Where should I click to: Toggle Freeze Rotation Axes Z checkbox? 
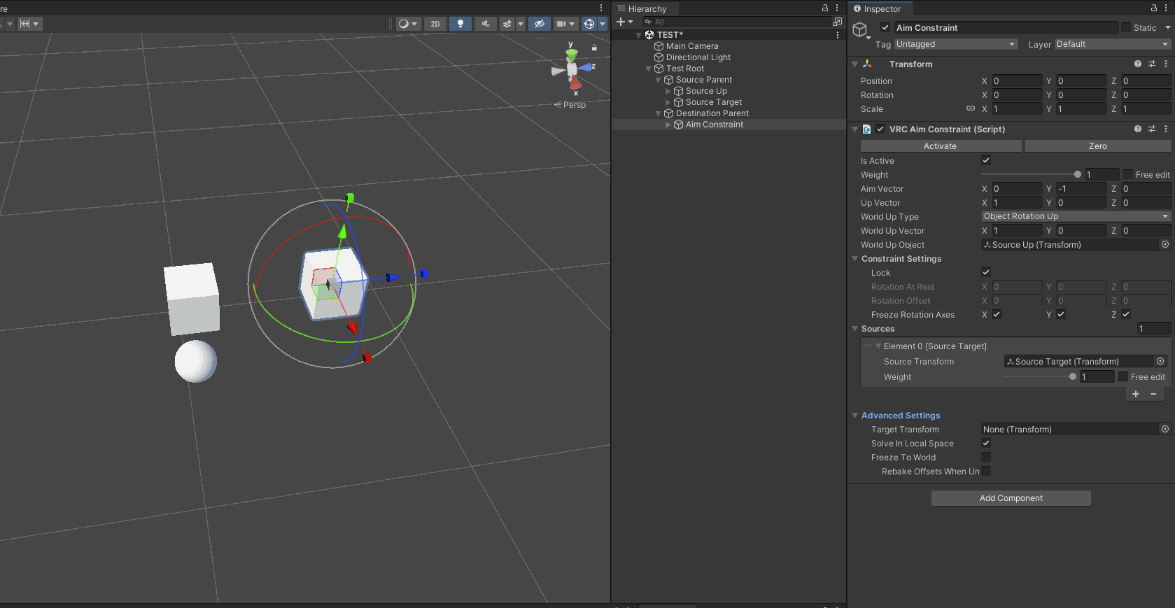(1126, 314)
